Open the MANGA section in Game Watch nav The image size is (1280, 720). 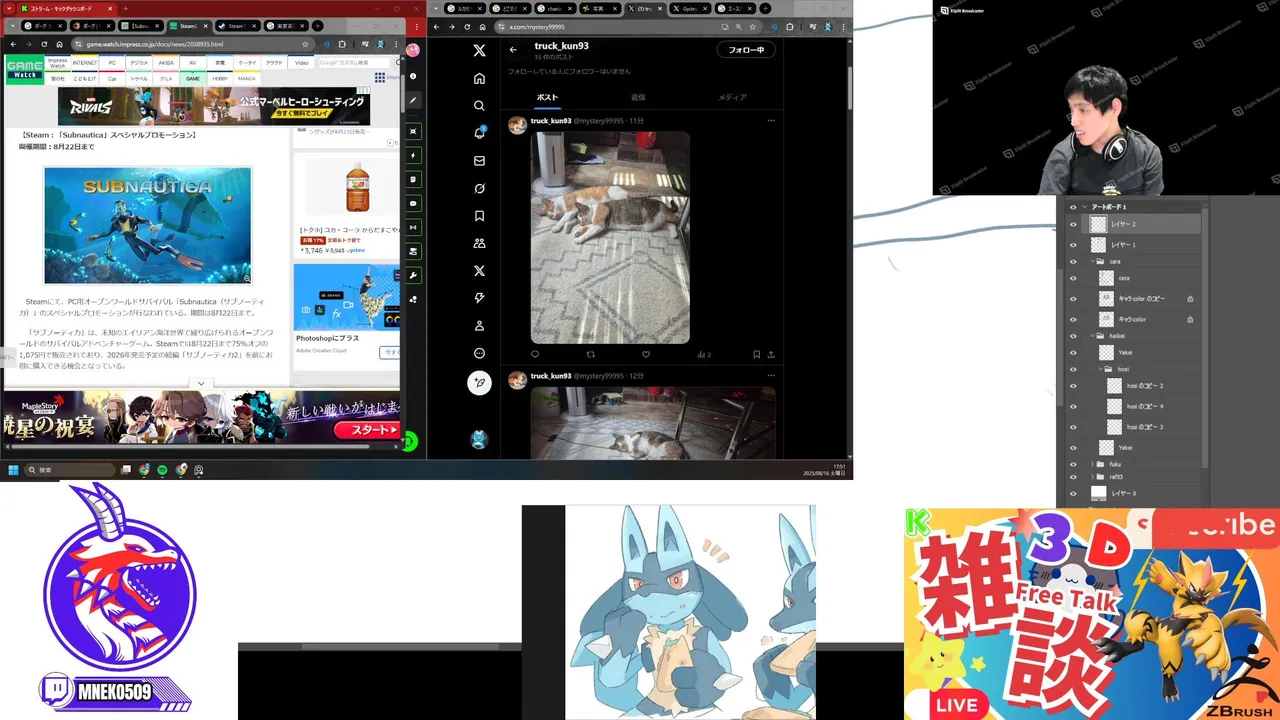pyautogui.click(x=247, y=78)
